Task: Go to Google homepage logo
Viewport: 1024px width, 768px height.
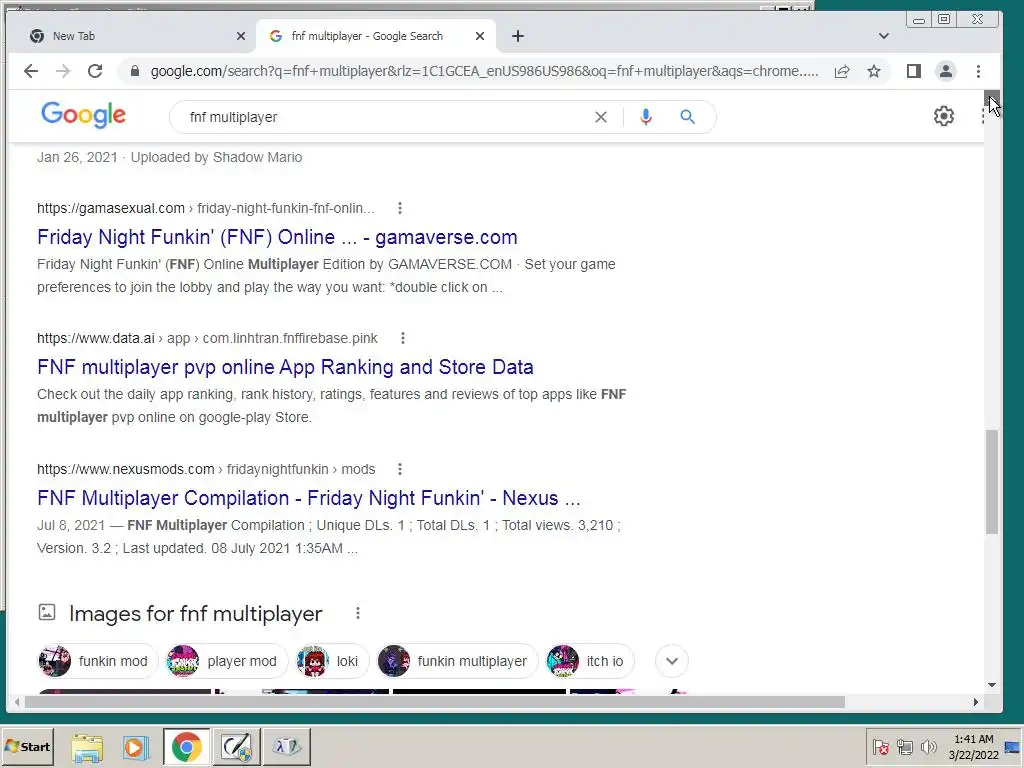Action: pos(83,115)
